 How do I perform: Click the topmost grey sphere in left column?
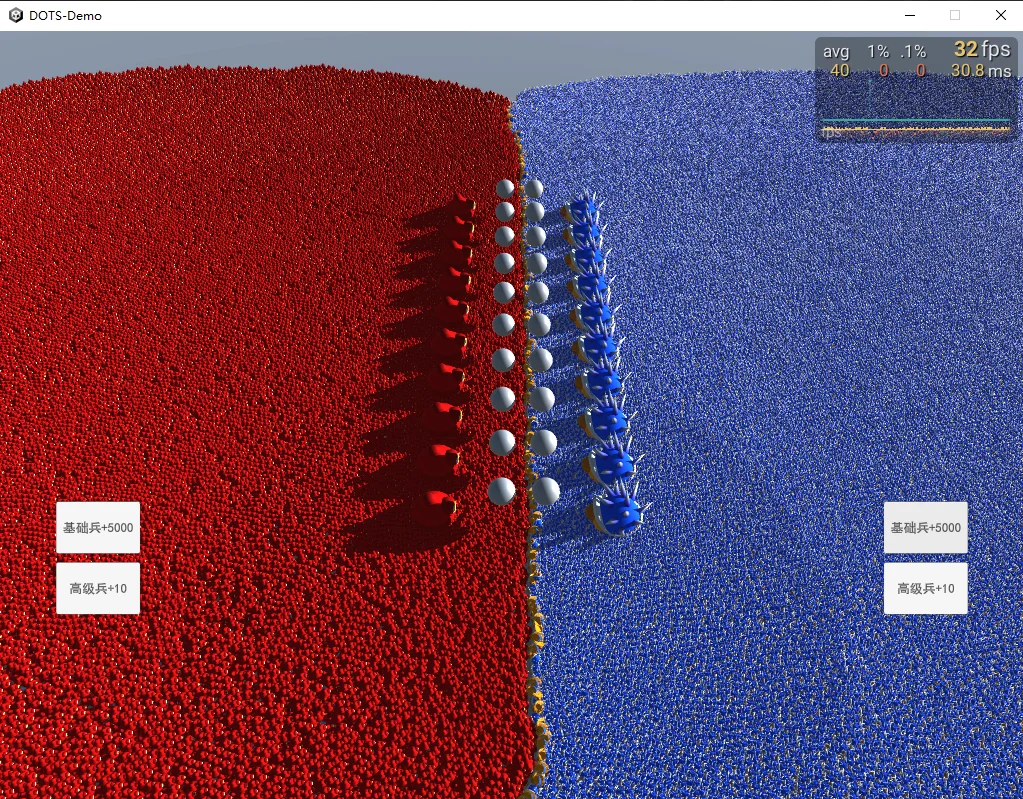point(505,188)
